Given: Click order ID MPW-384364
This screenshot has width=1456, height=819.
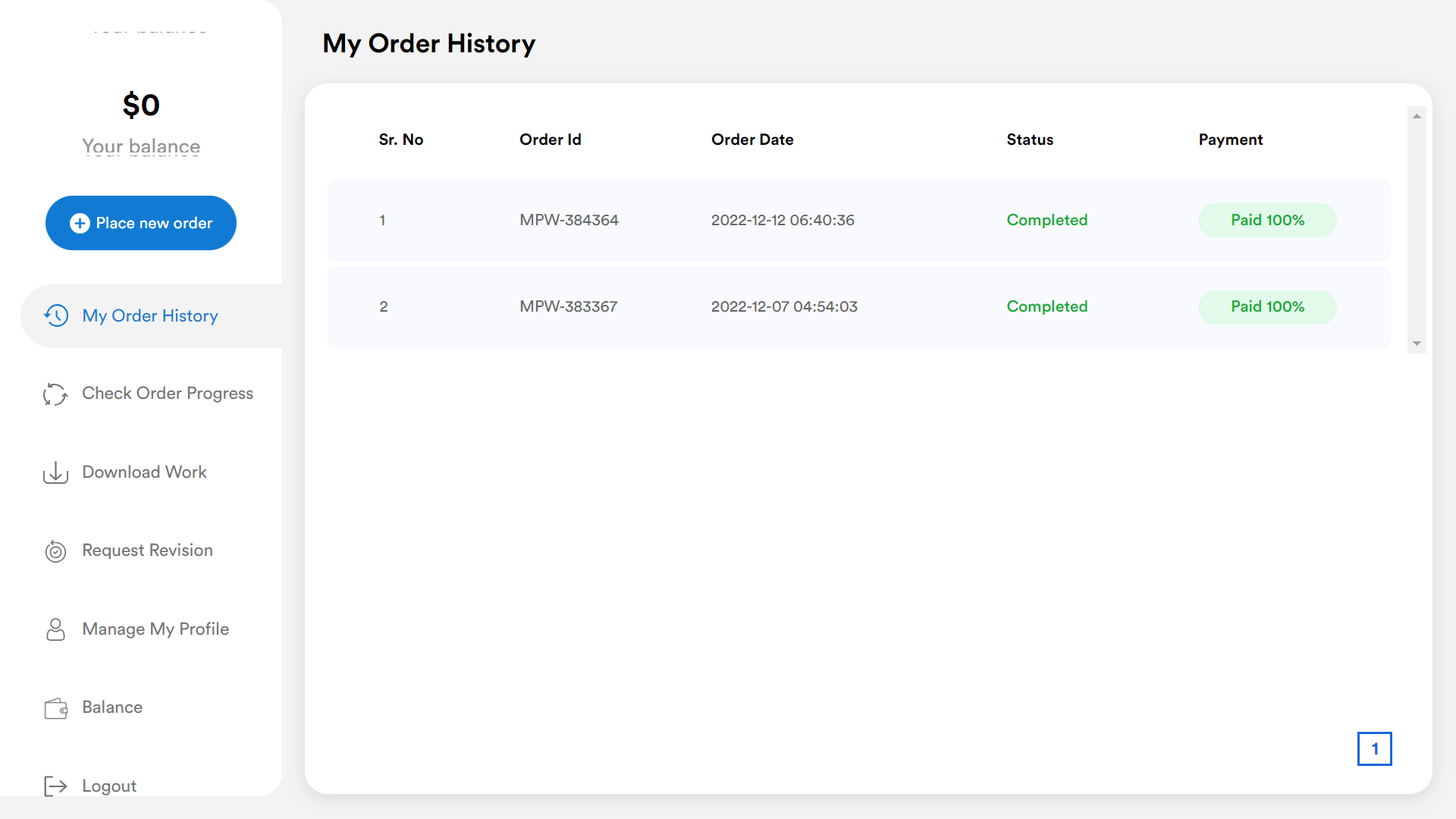Looking at the screenshot, I should click(x=569, y=220).
